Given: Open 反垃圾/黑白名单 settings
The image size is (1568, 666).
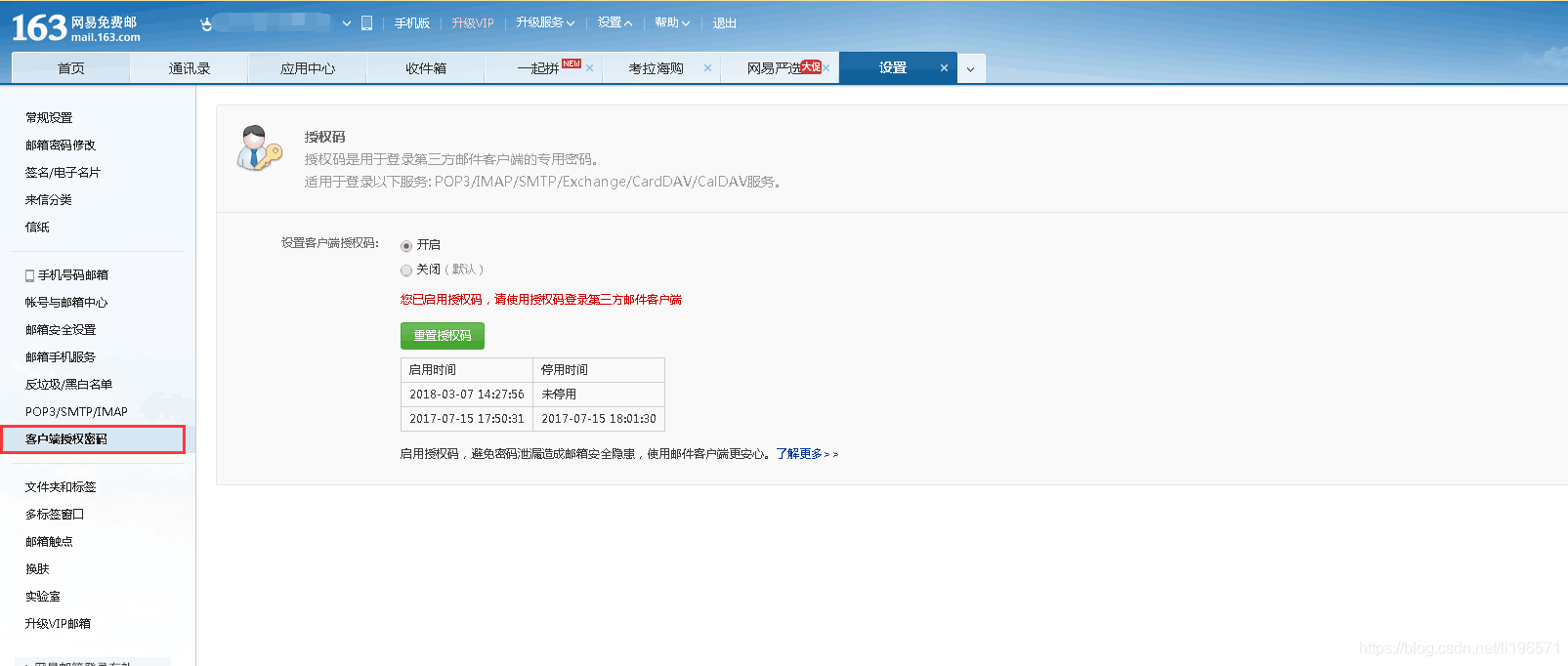Looking at the screenshot, I should tap(68, 385).
